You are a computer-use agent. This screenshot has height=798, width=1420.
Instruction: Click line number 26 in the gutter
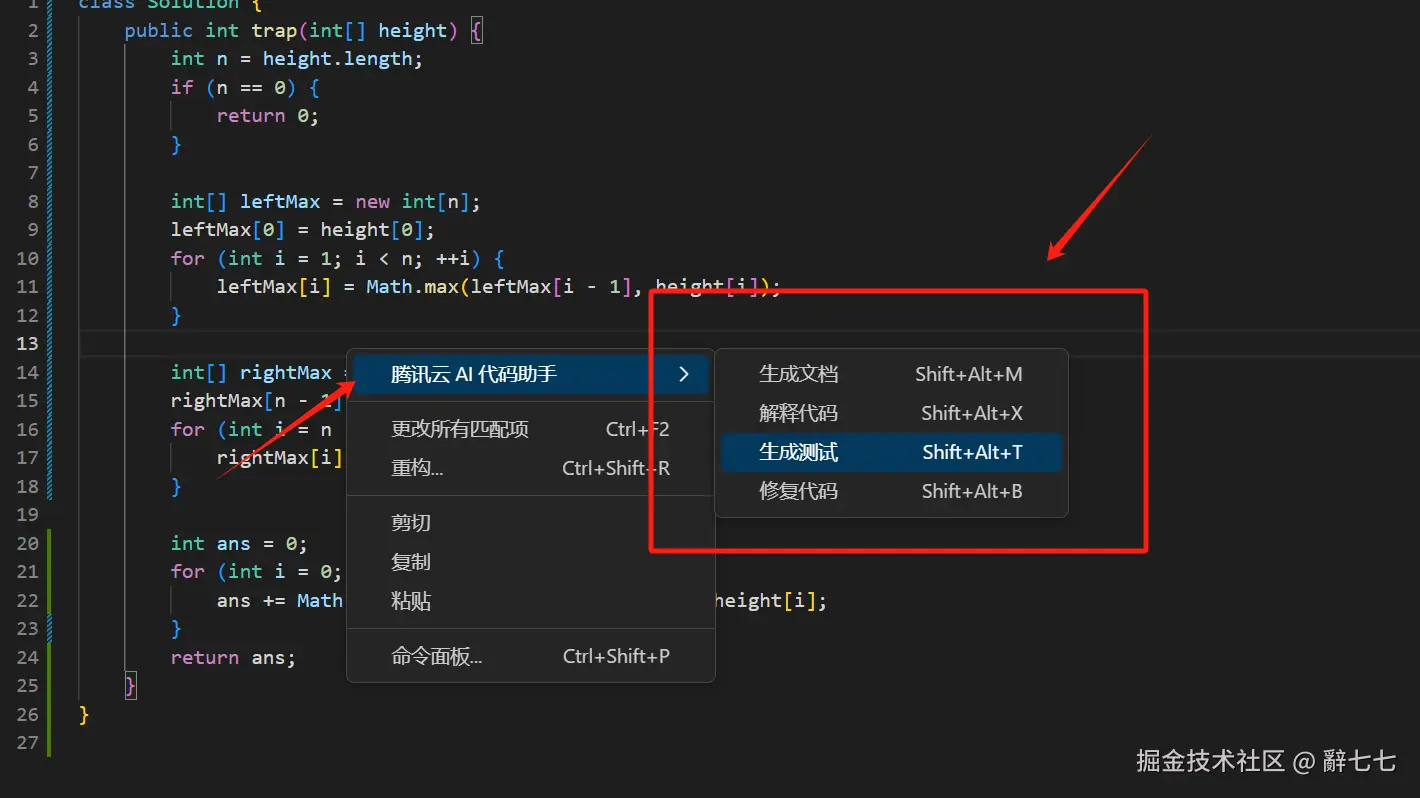click(x=27, y=714)
